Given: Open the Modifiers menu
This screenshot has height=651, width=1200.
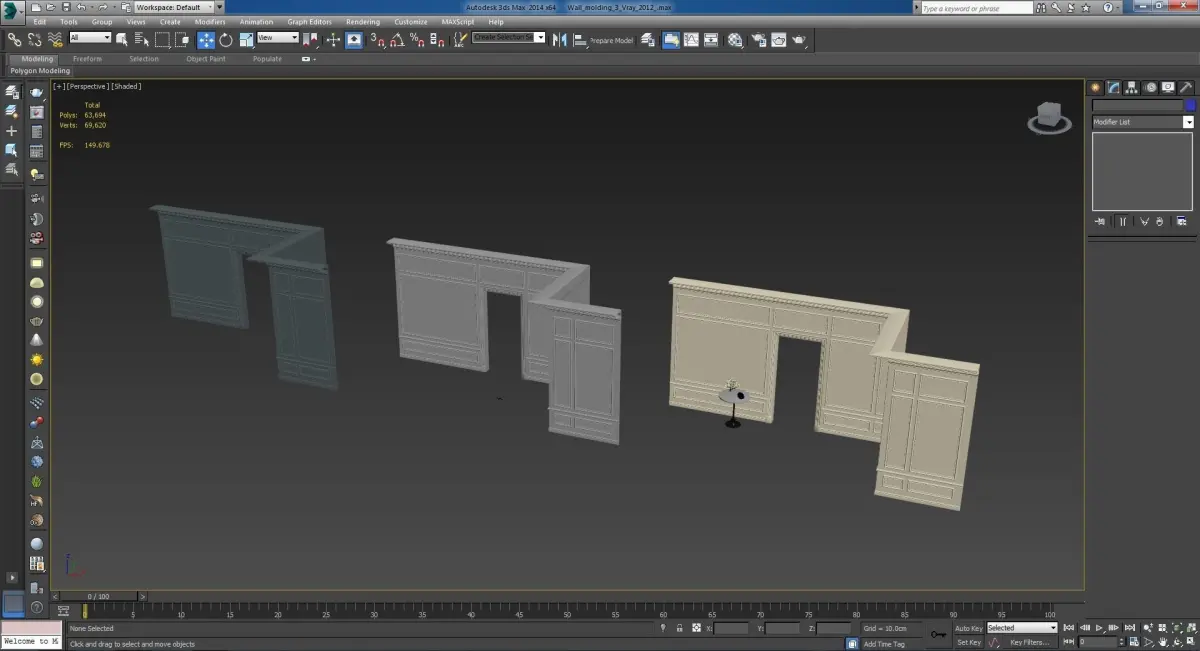Looking at the screenshot, I should (x=210, y=21).
